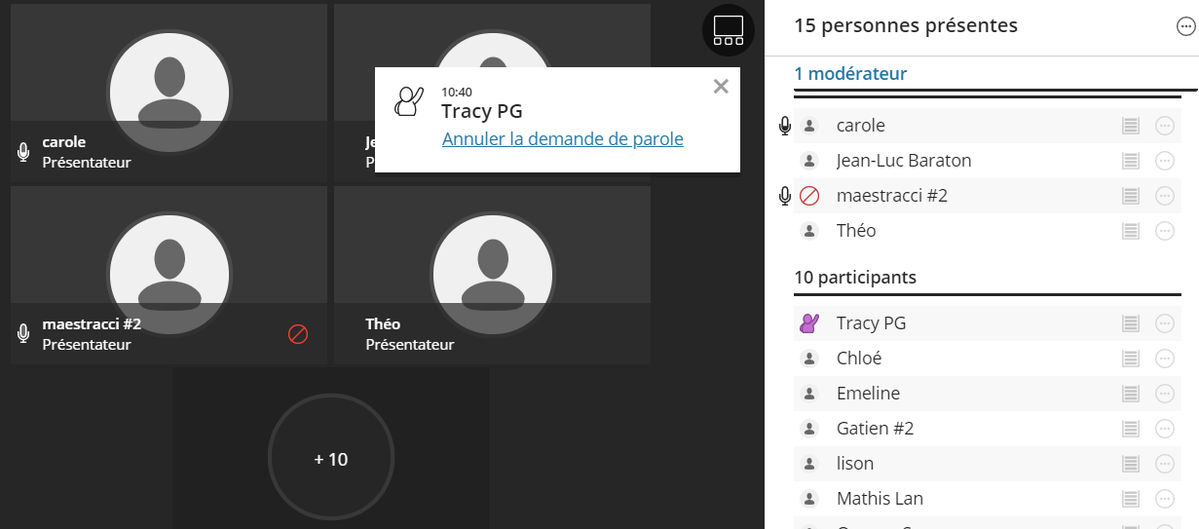Close the Tracy PG notification popup

pos(720,86)
